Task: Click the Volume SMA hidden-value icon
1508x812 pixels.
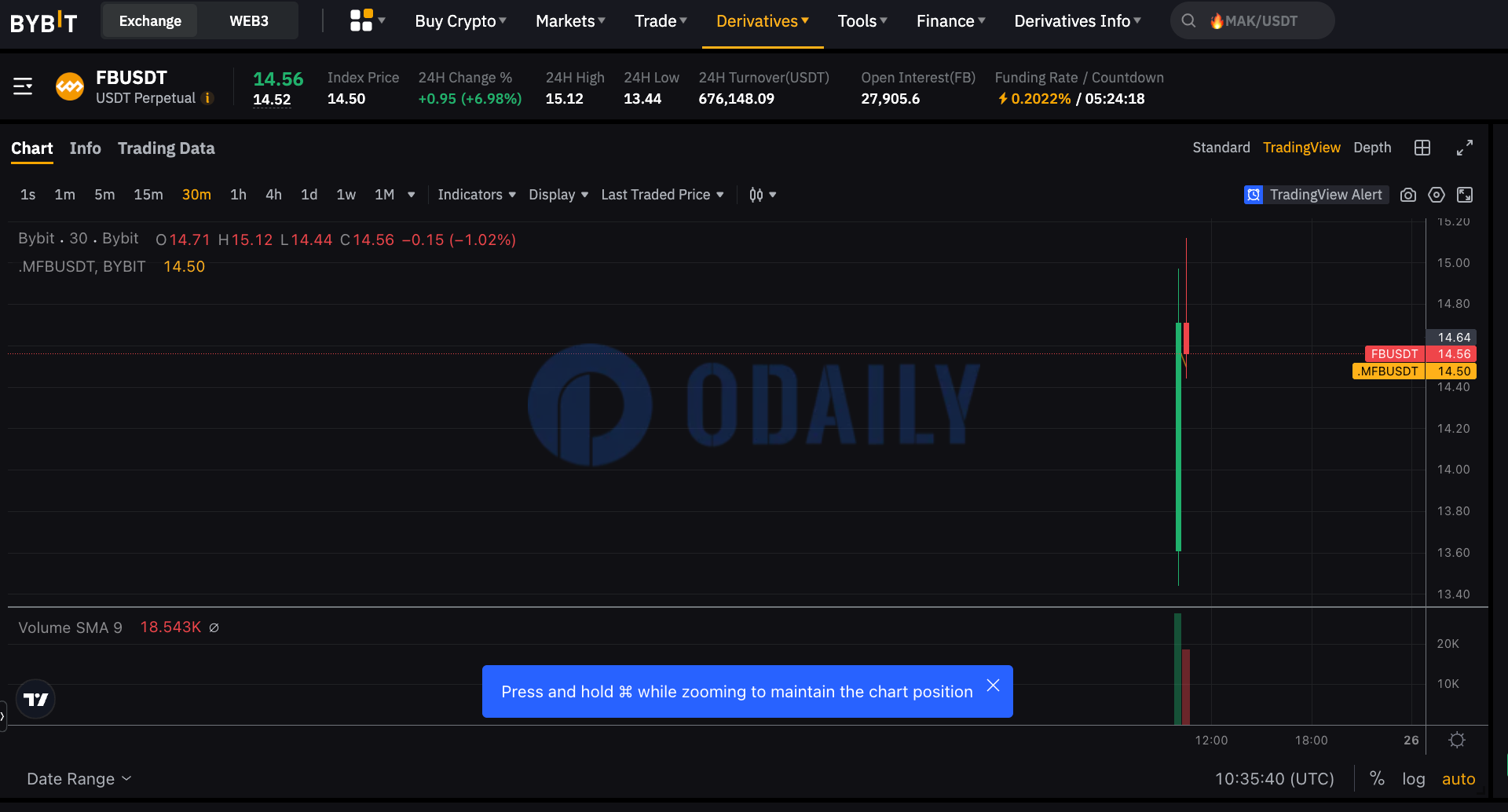Action: pos(214,627)
